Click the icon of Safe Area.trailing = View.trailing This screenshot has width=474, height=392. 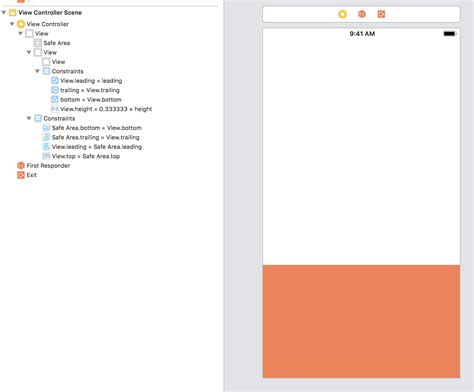46,137
